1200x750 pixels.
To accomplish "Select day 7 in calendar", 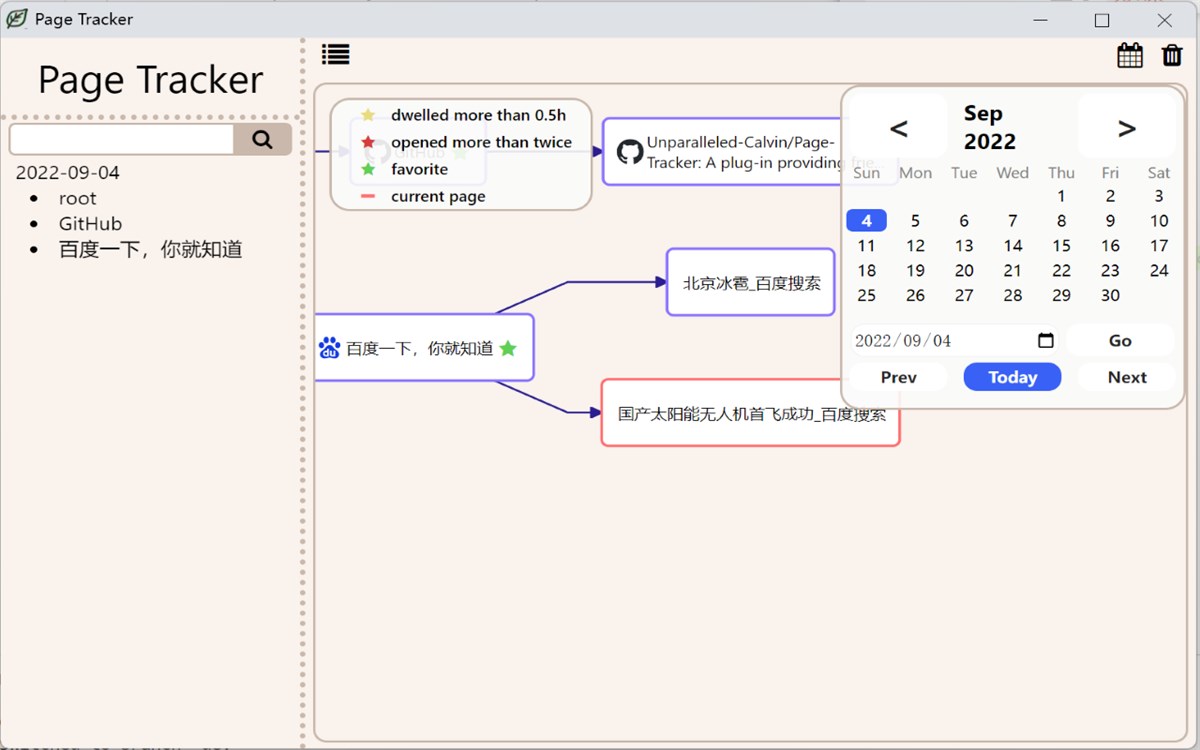I will pos(1013,221).
